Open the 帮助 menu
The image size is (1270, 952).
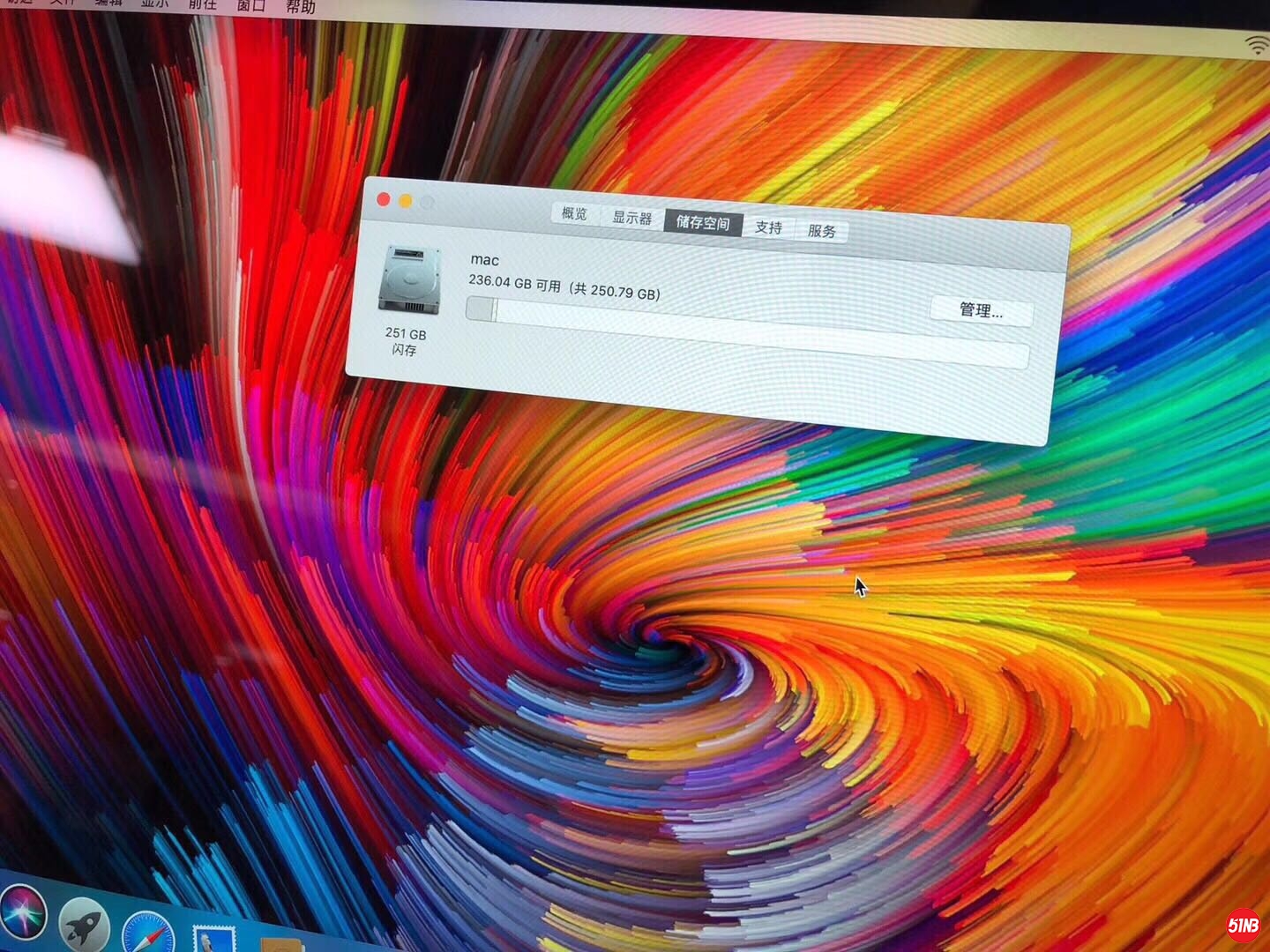pyautogui.click(x=300, y=7)
